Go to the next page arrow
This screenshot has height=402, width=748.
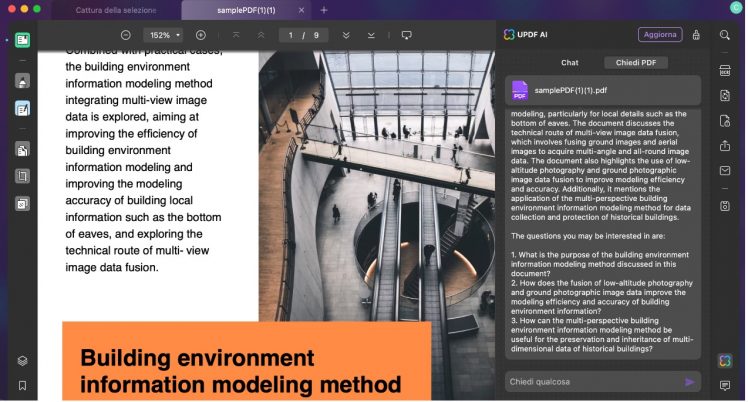click(x=346, y=35)
